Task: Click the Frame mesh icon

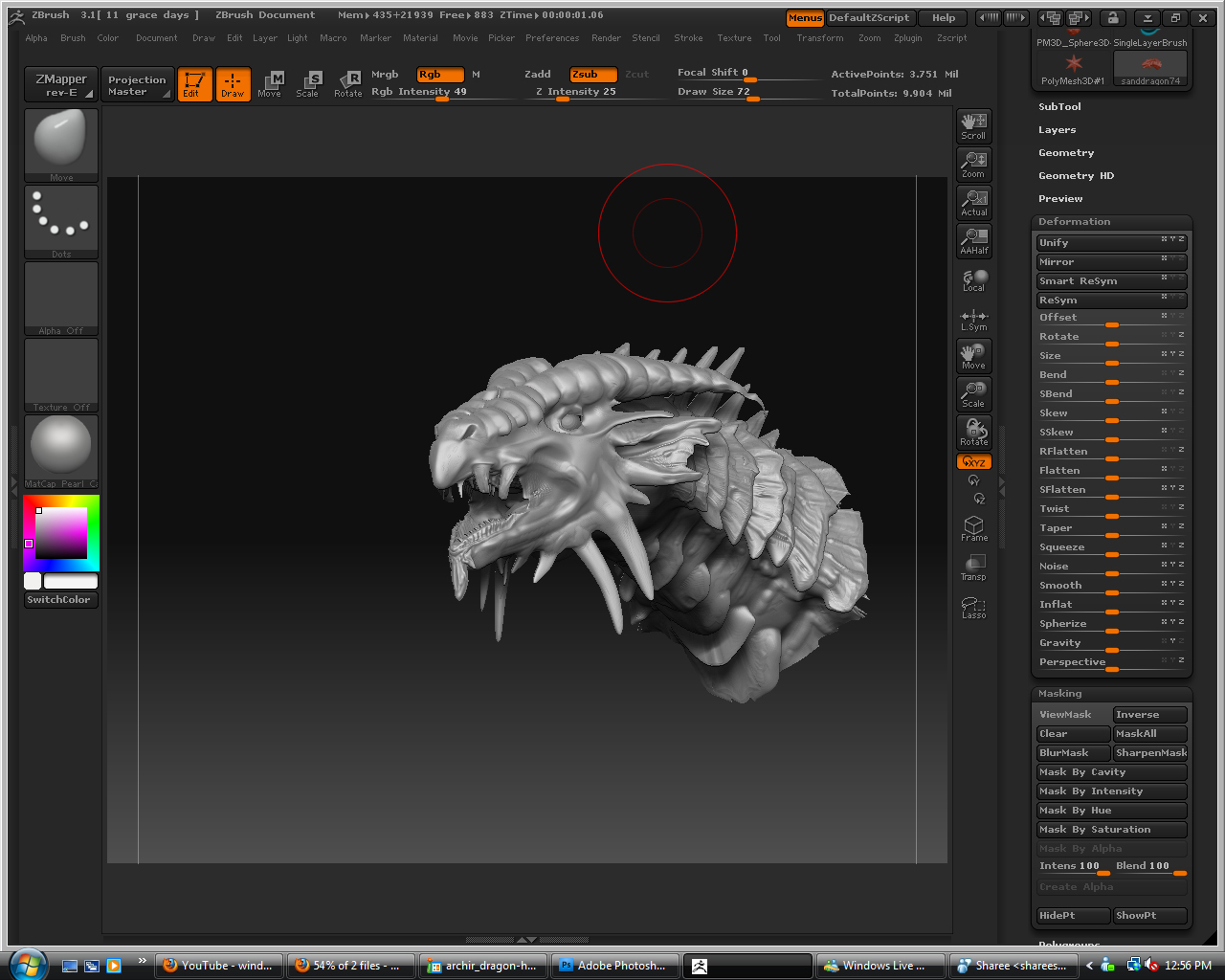Action: tap(973, 529)
